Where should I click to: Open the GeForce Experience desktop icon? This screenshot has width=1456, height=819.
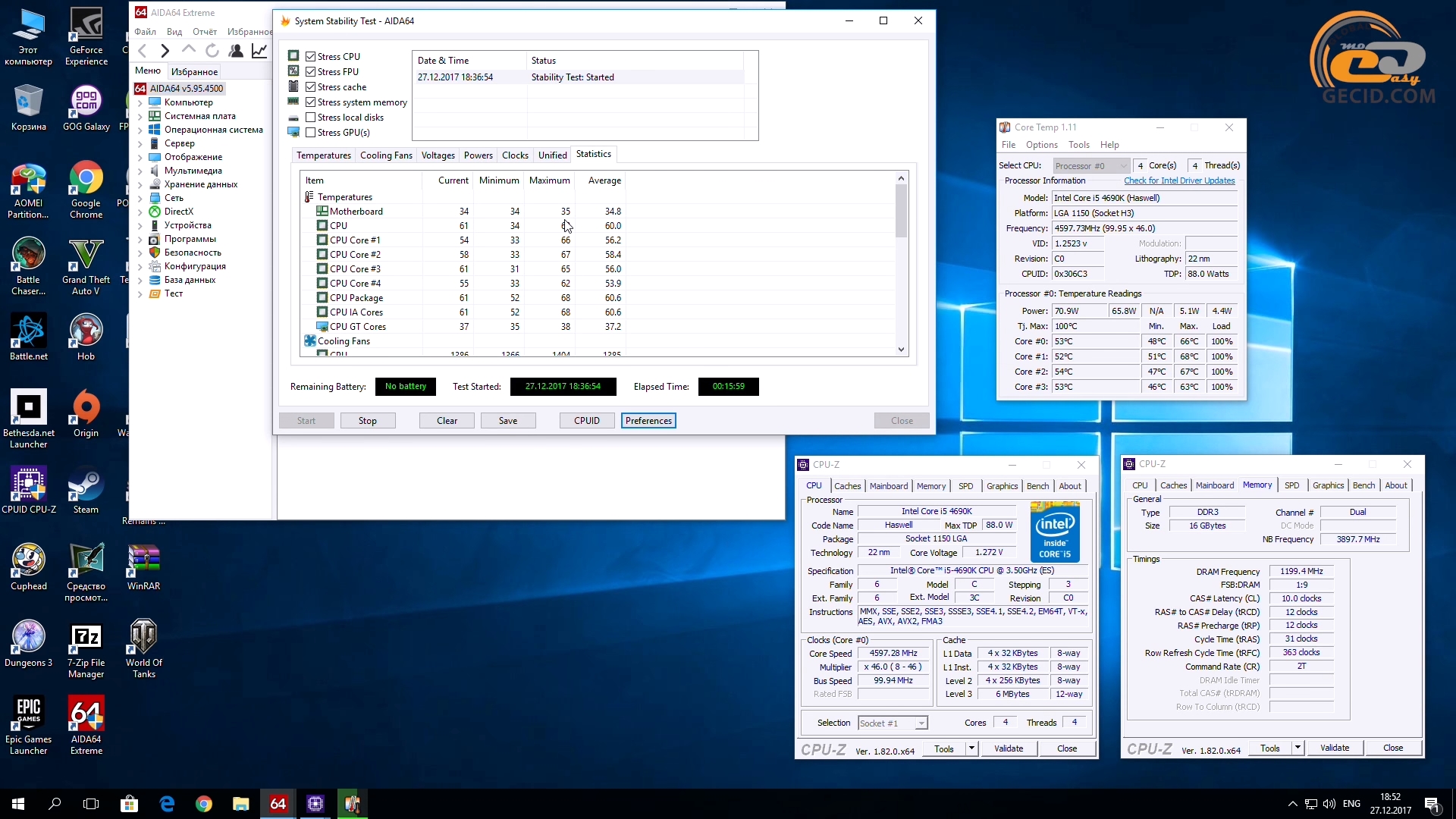point(86,36)
